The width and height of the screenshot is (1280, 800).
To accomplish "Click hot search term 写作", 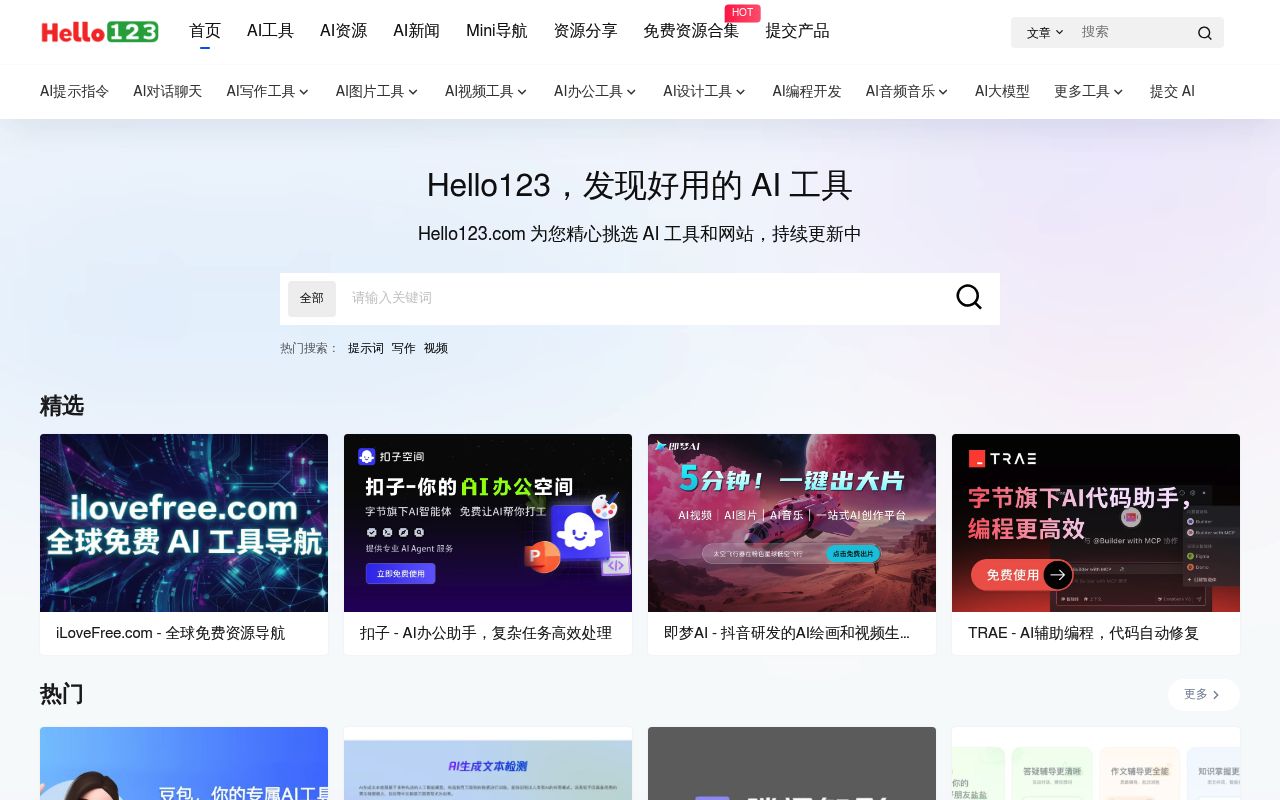I will (404, 348).
